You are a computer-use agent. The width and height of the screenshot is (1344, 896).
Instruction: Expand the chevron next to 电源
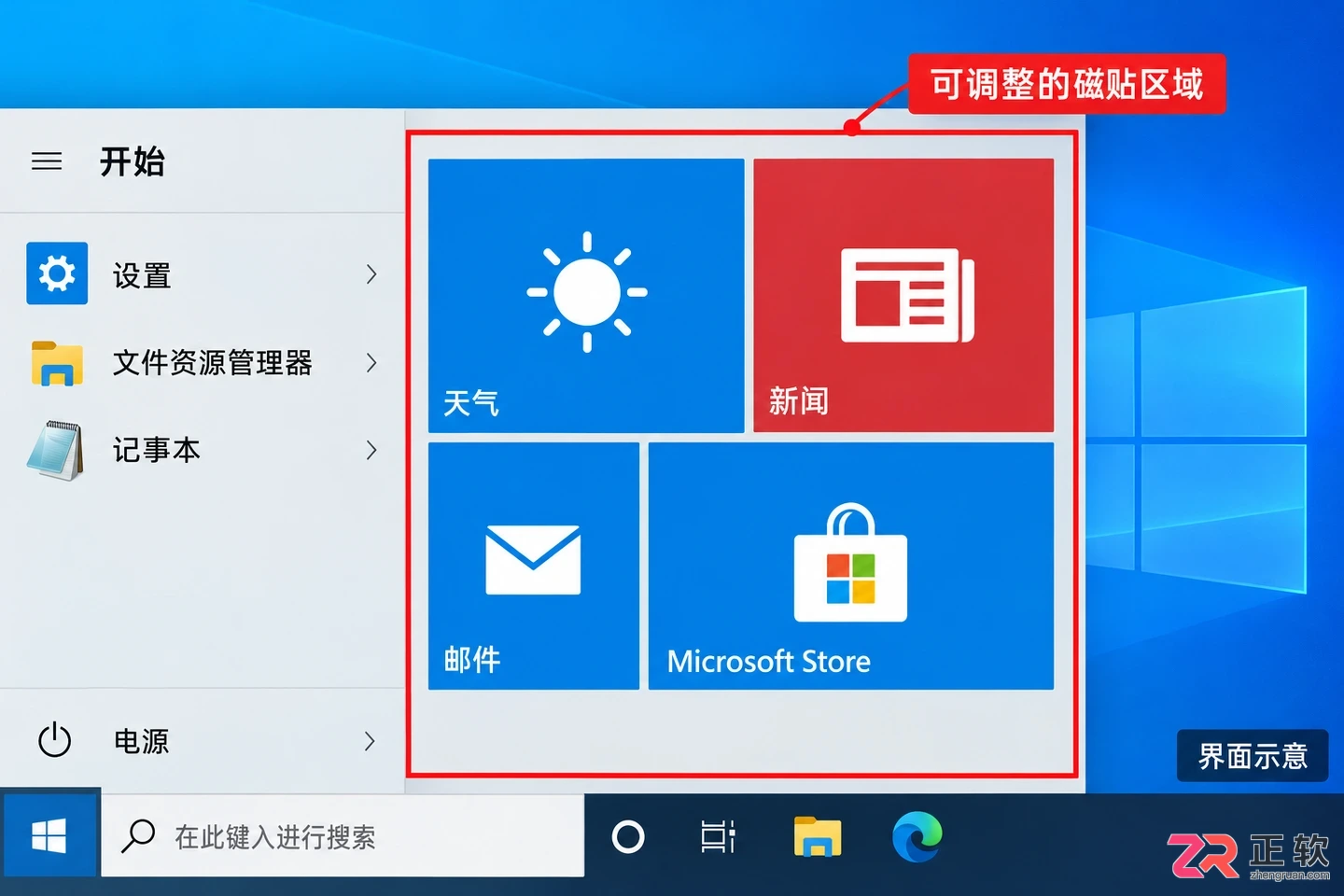coord(370,741)
